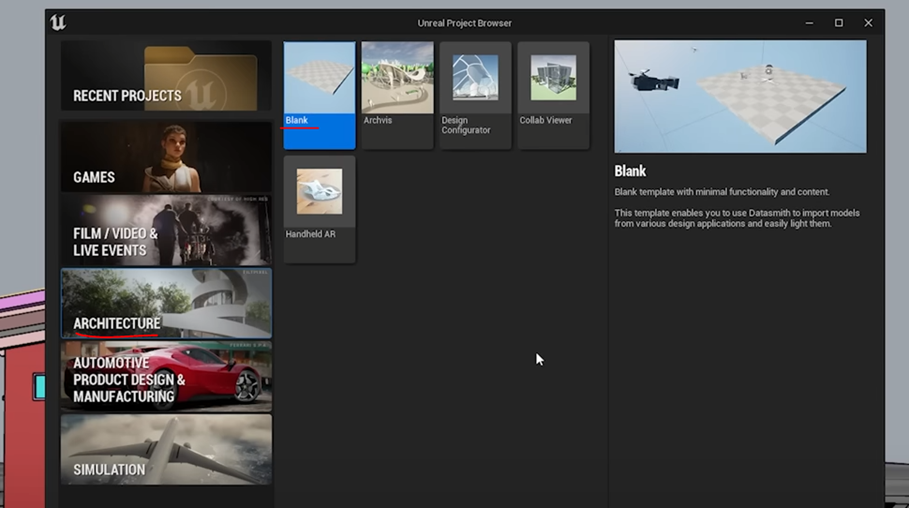Pick the Blank template card
This screenshot has height=508, width=909.
pyautogui.click(x=319, y=95)
